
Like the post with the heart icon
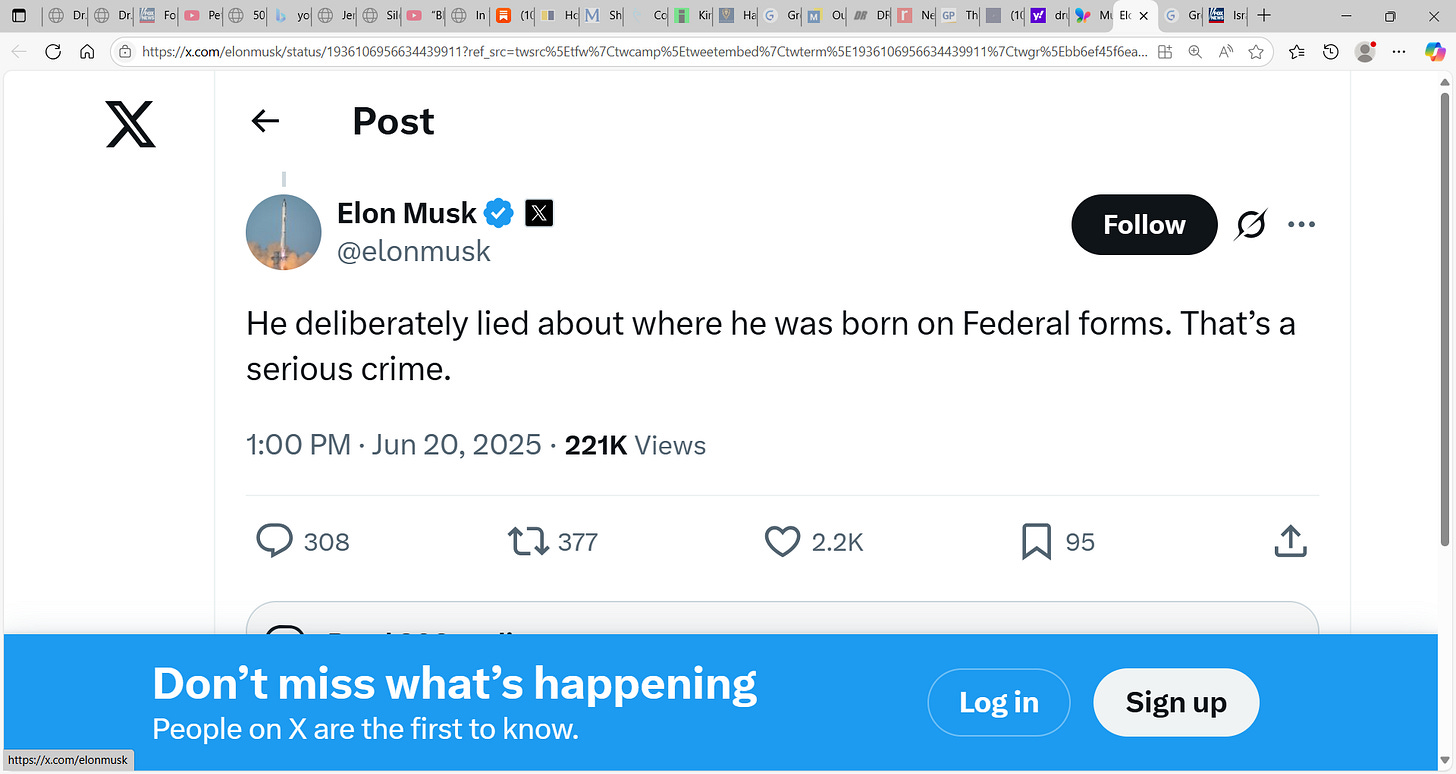(x=782, y=542)
